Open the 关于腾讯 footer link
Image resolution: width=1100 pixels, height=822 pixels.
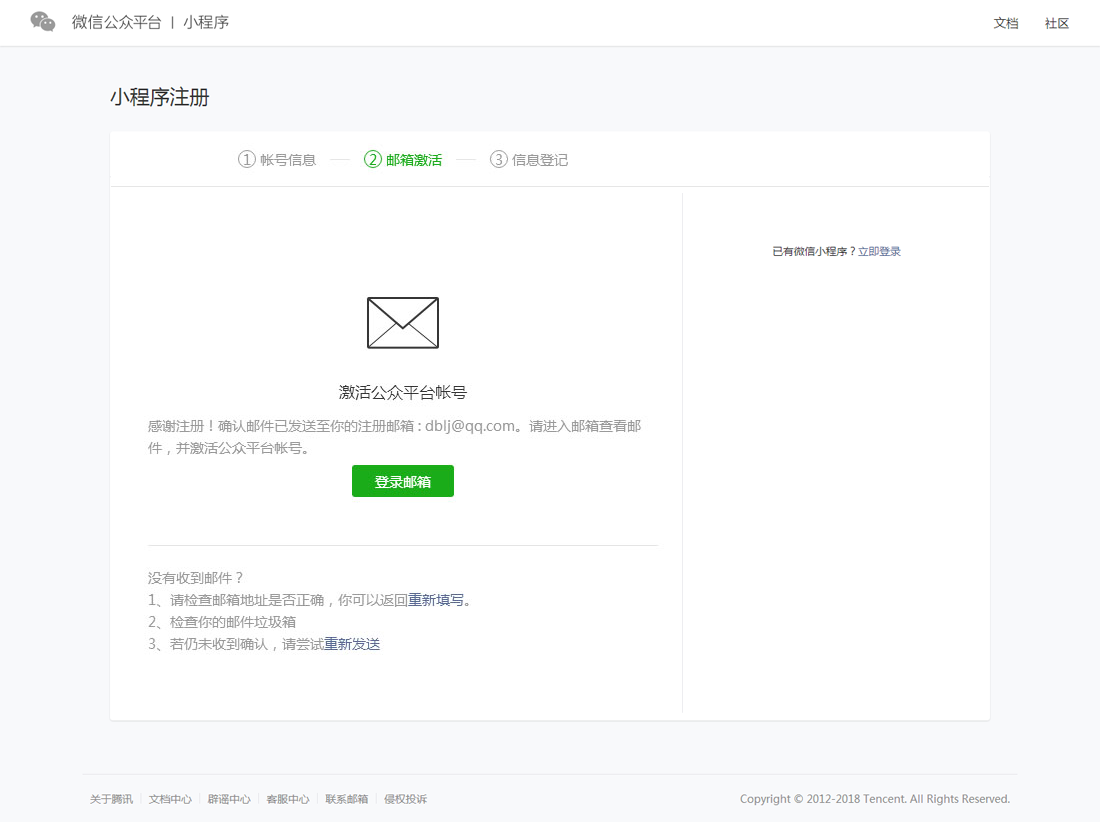click(x=111, y=799)
